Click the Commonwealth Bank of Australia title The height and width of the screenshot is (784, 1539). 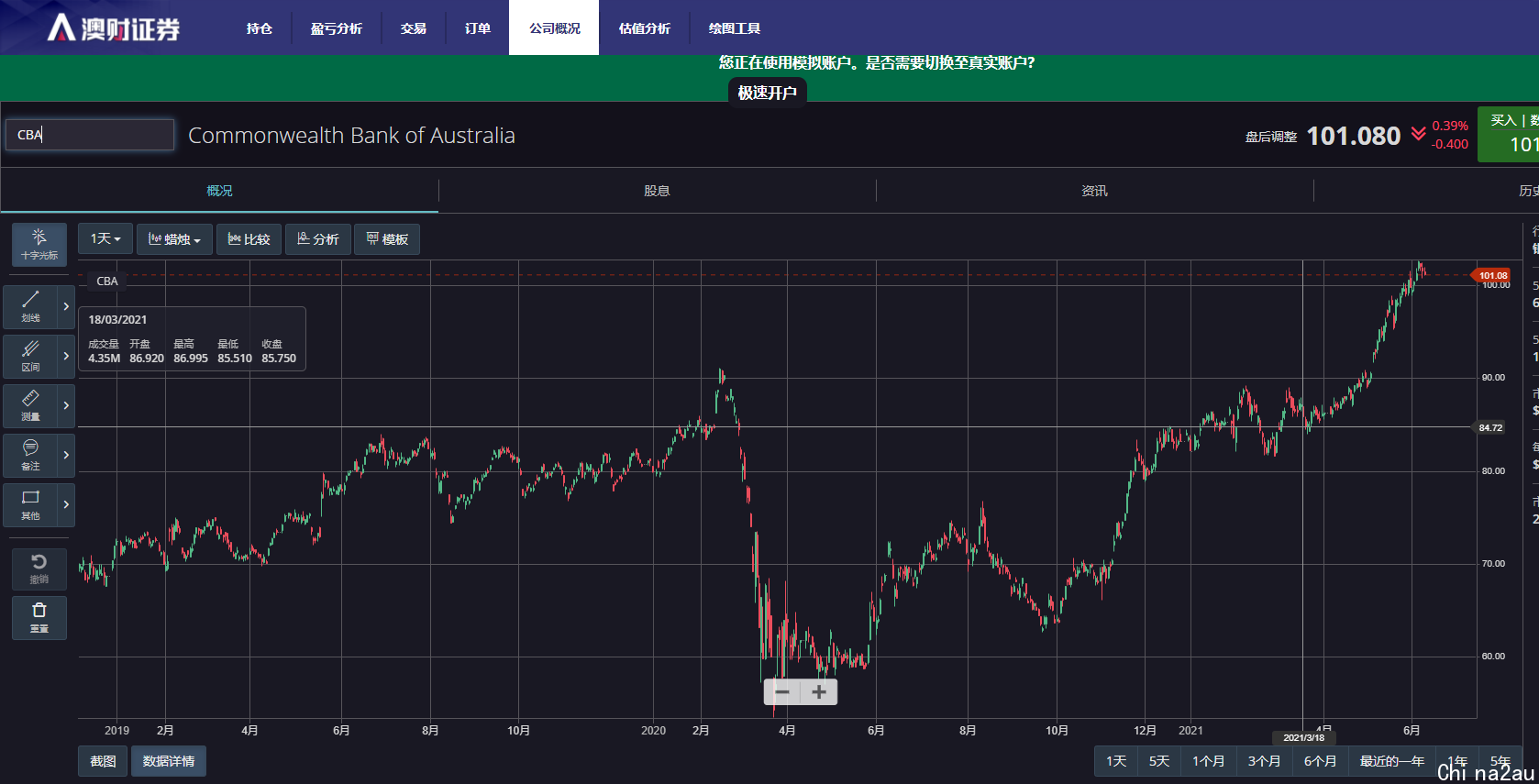click(x=351, y=136)
